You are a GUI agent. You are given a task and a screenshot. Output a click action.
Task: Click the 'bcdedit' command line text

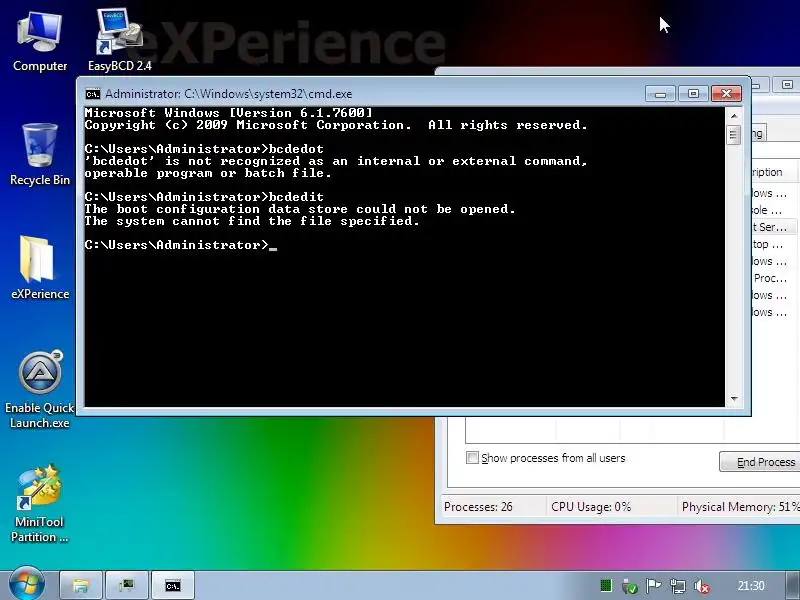point(296,197)
